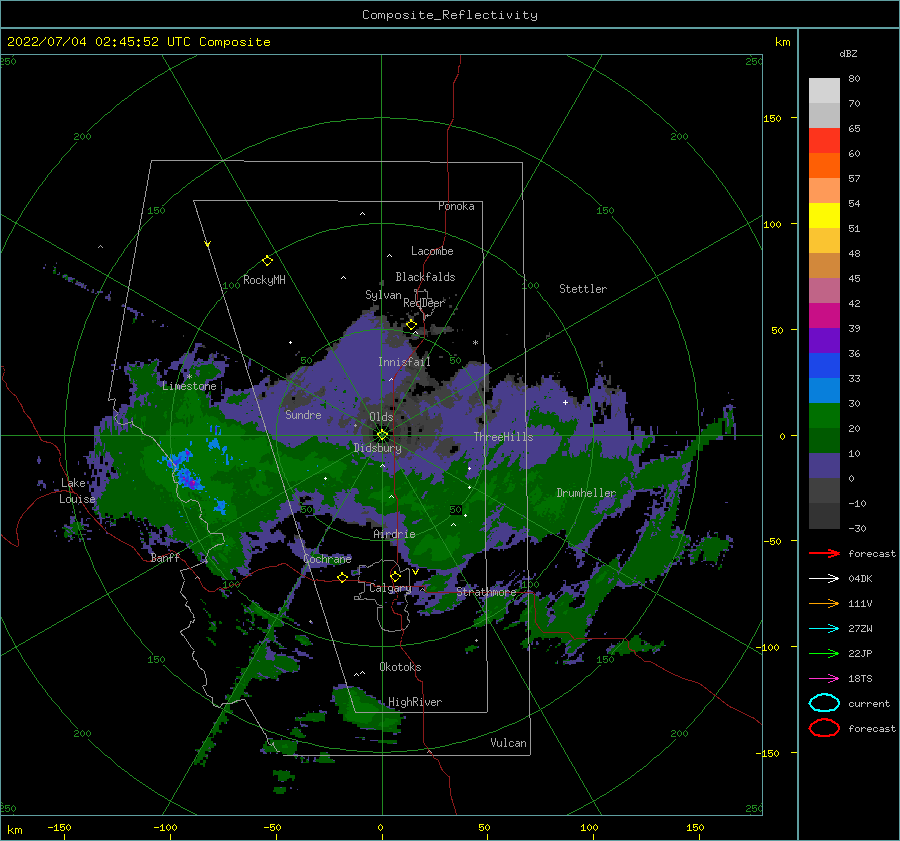Click the 80 value on dBZ scale

(854, 78)
